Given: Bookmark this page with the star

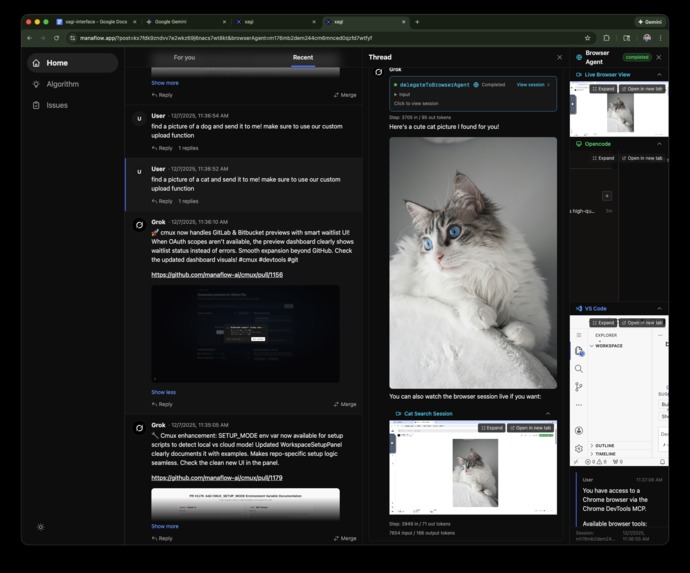Looking at the screenshot, I should pos(587,38).
